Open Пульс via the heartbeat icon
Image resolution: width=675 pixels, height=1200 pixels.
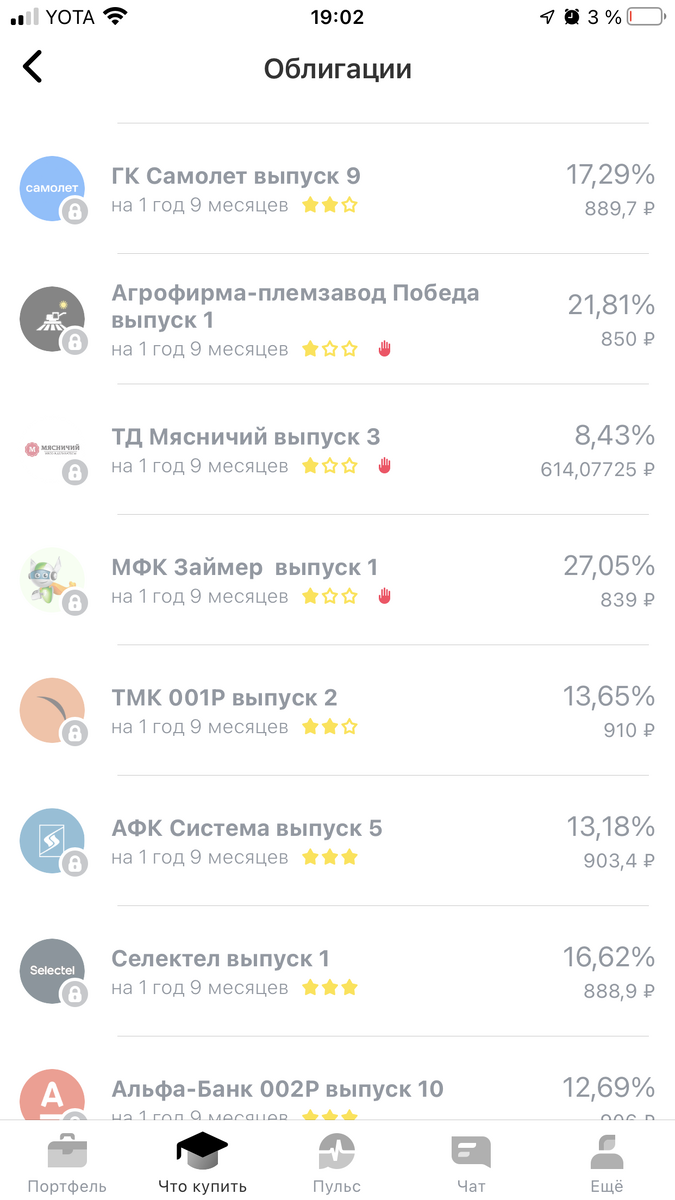click(336, 1150)
